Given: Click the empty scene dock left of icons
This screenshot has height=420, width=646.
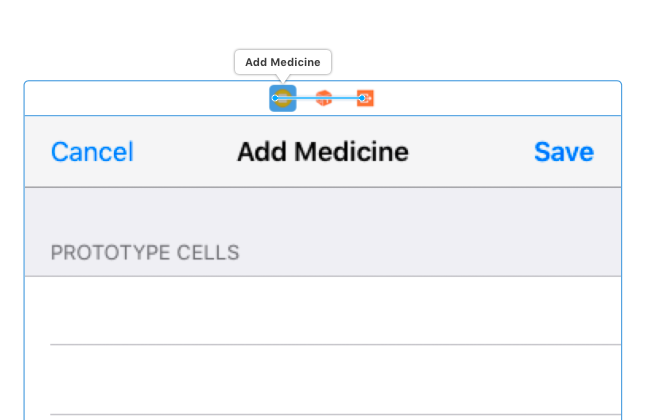Looking at the screenshot, I should click(x=140, y=98).
